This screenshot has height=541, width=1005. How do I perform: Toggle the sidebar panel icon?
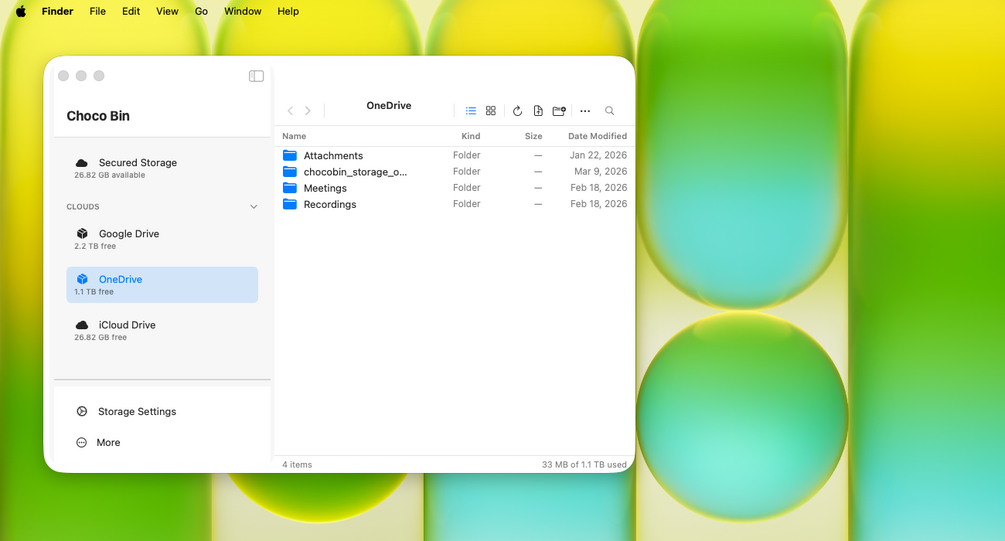tap(256, 76)
